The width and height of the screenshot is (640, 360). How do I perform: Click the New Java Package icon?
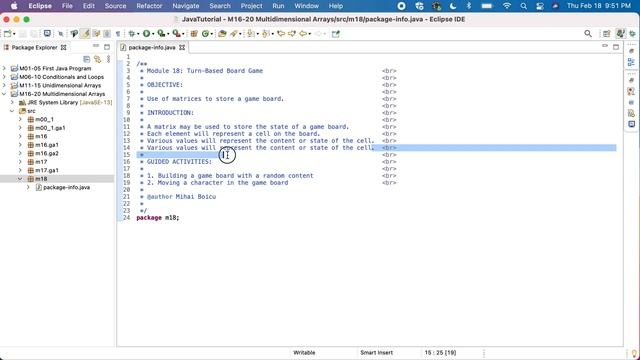pyautogui.click(x=193, y=34)
